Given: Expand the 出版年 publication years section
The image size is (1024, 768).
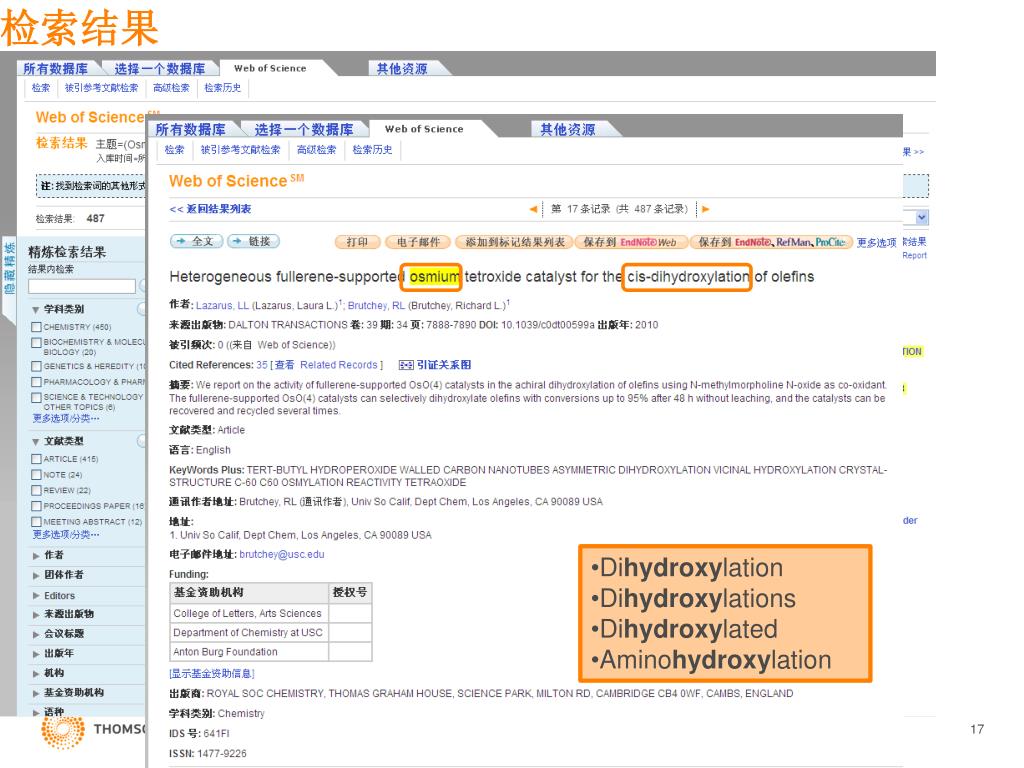Looking at the screenshot, I should [x=37, y=654].
